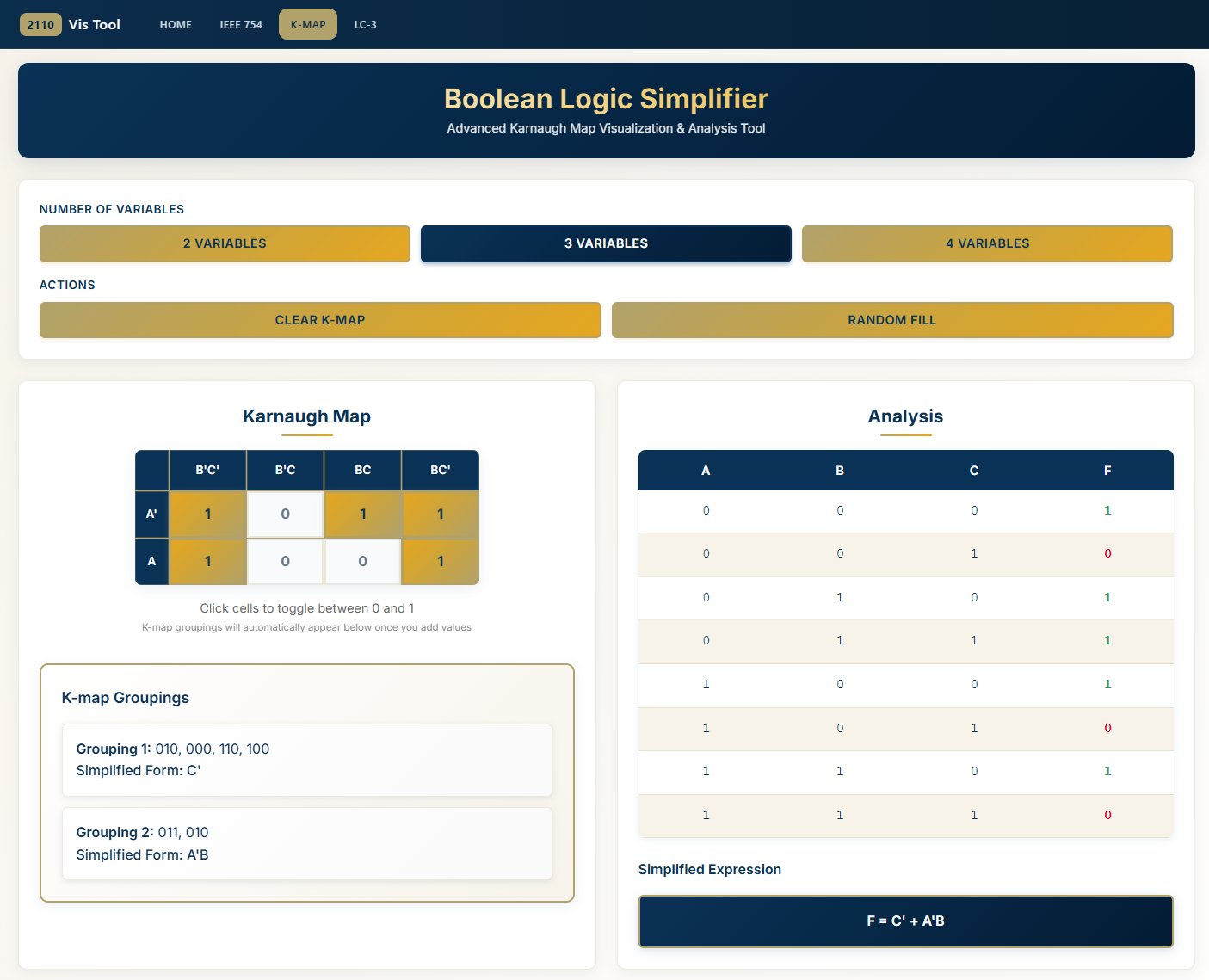
Task: Click the Grouping 1 card
Action: tap(306, 760)
